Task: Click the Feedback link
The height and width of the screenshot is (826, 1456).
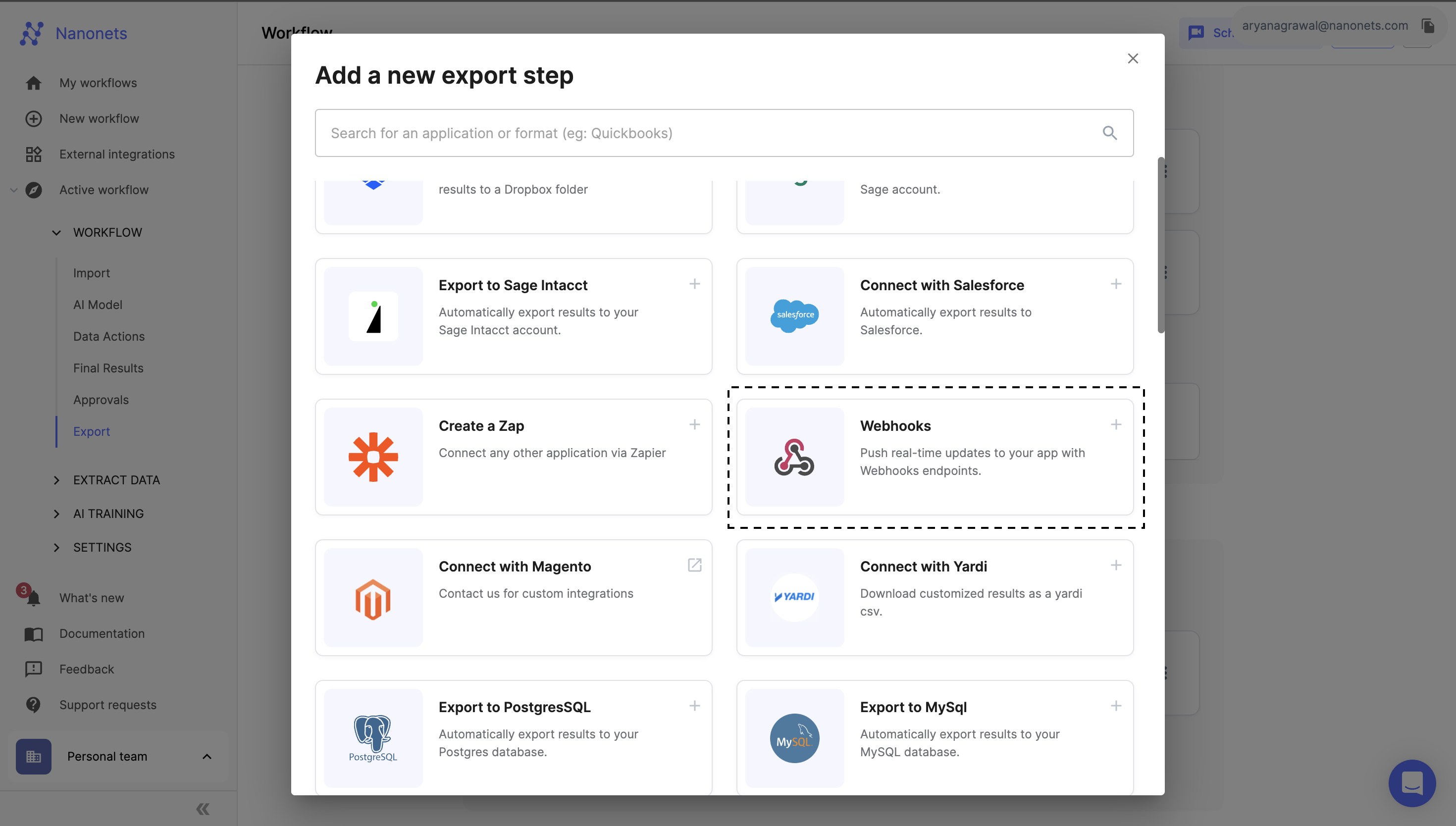Action: [x=87, y=670]
